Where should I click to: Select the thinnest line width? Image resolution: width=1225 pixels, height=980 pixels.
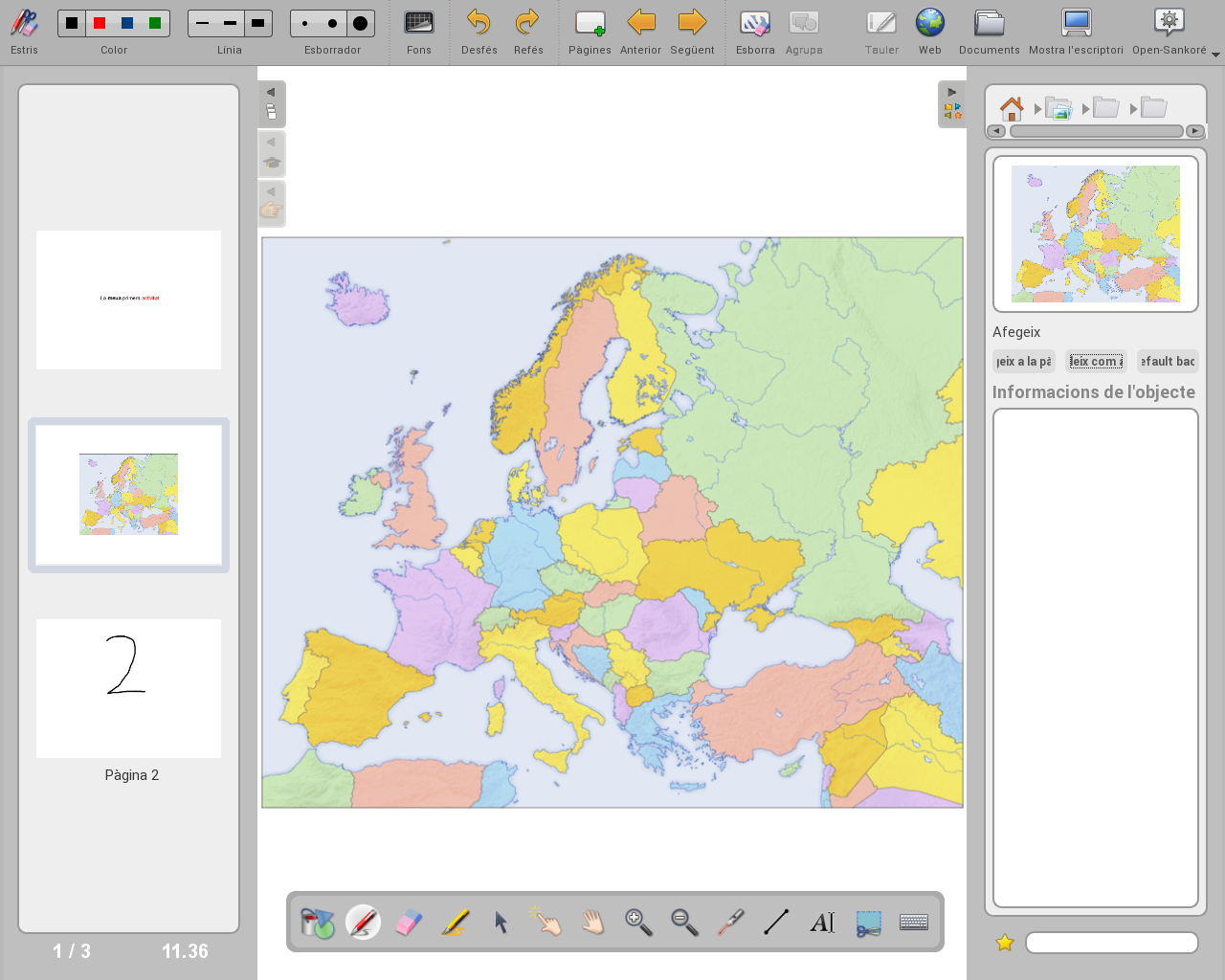(x=202, y=23)
